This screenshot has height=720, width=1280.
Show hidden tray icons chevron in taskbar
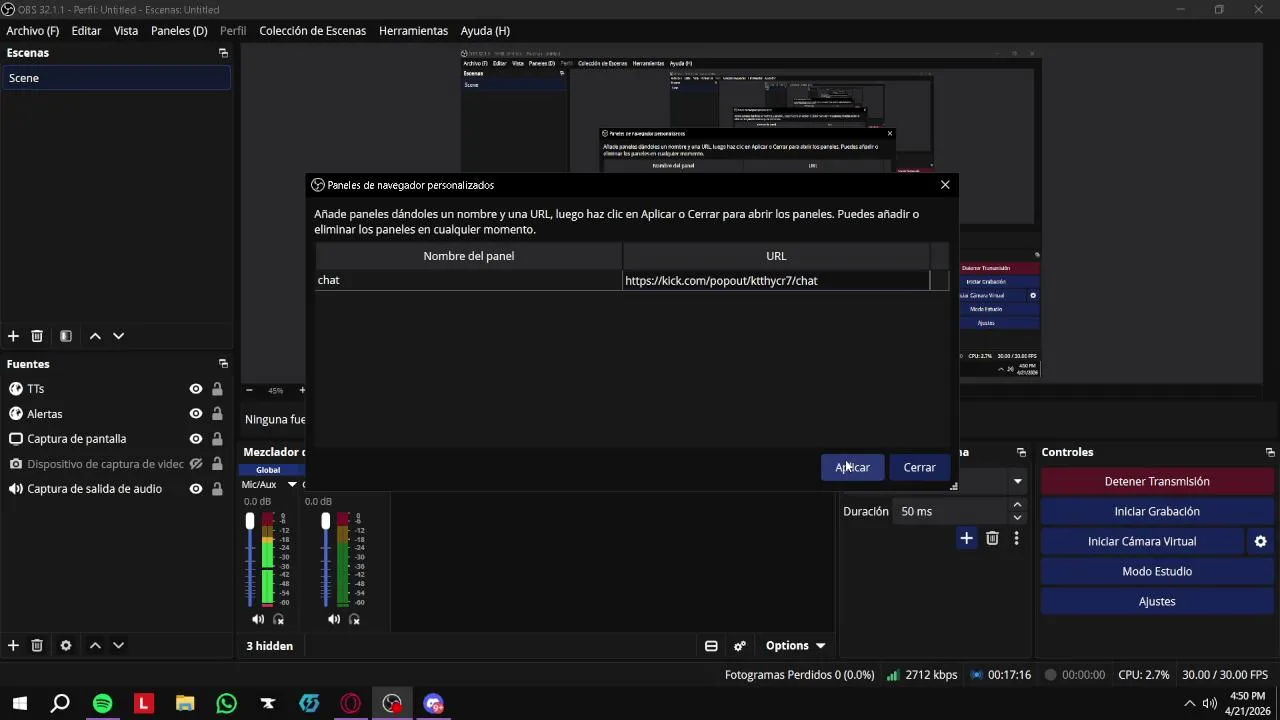click(x=1189, y=703)
